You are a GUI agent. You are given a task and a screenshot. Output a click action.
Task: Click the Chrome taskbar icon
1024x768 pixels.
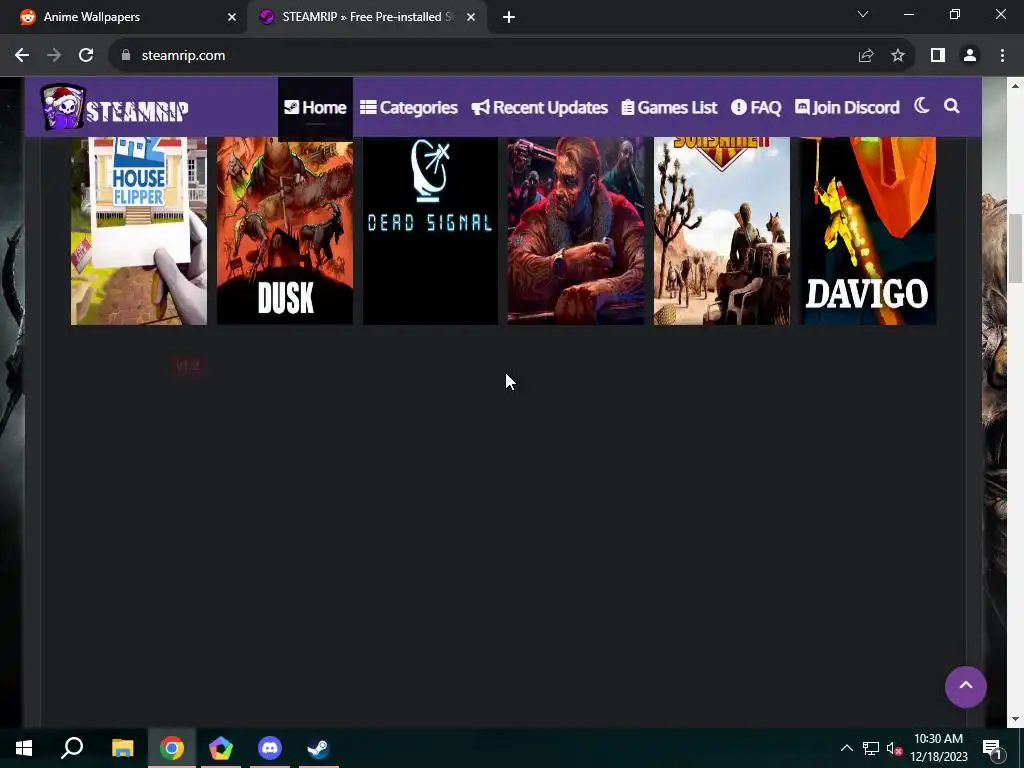coord(172,748)
